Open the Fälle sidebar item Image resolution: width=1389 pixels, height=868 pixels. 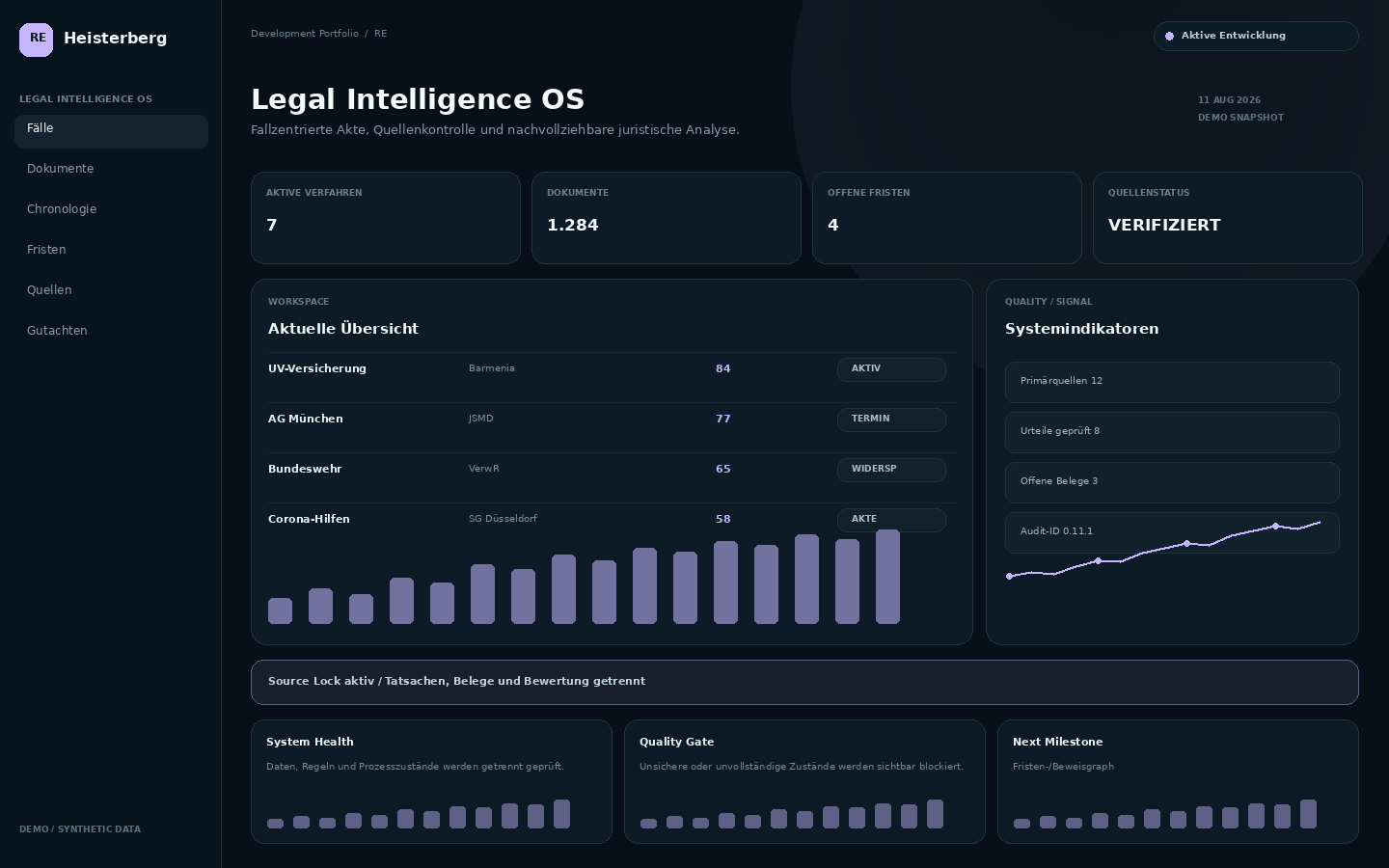111,131
